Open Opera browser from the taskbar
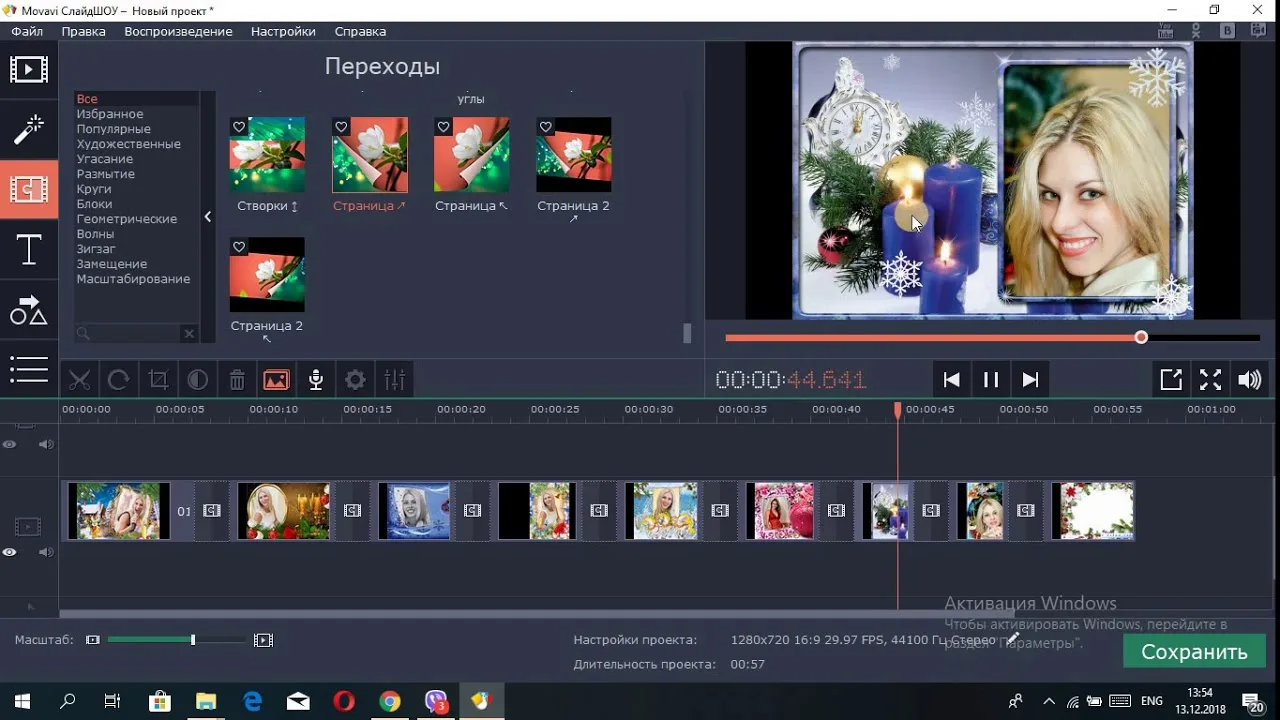The image size is (1280, 720). [344, 701]
